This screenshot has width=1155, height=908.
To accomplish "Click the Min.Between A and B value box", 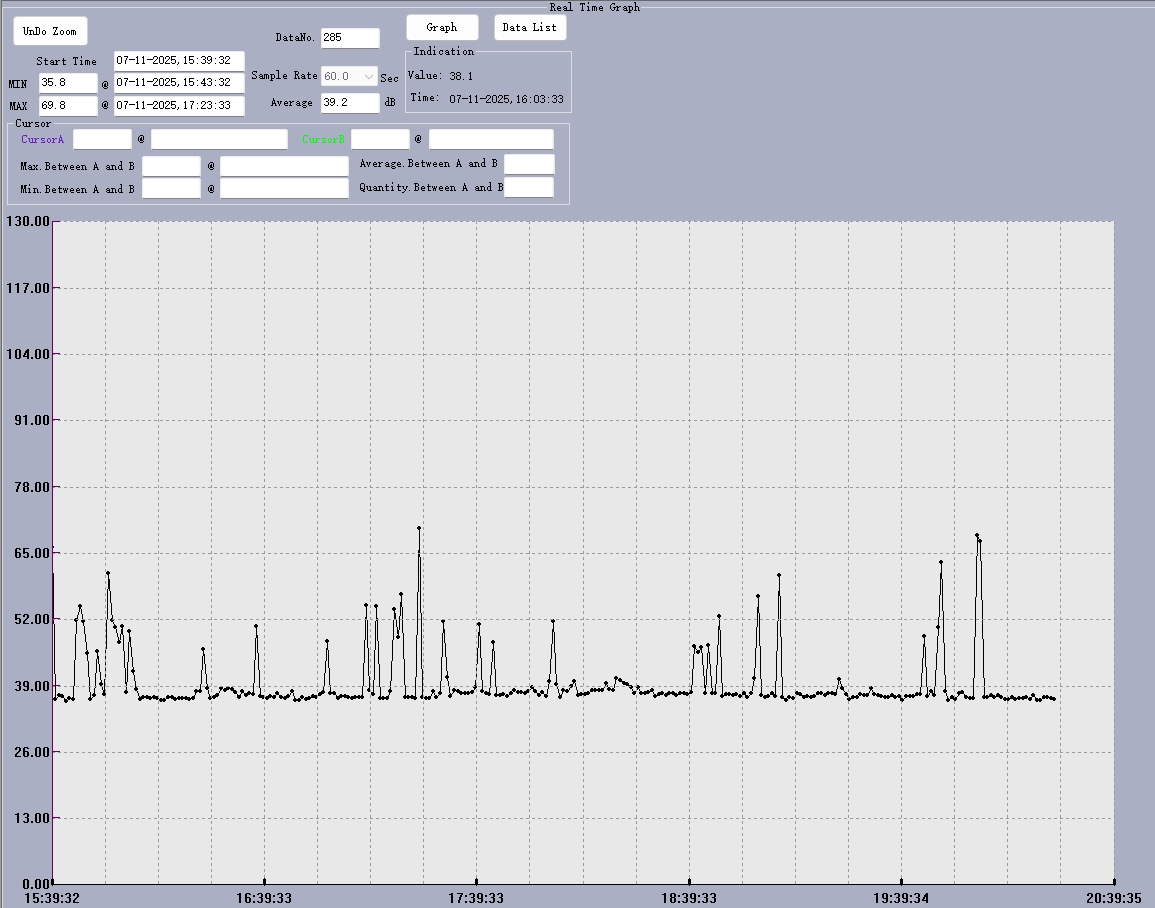I will pos(171,188).
